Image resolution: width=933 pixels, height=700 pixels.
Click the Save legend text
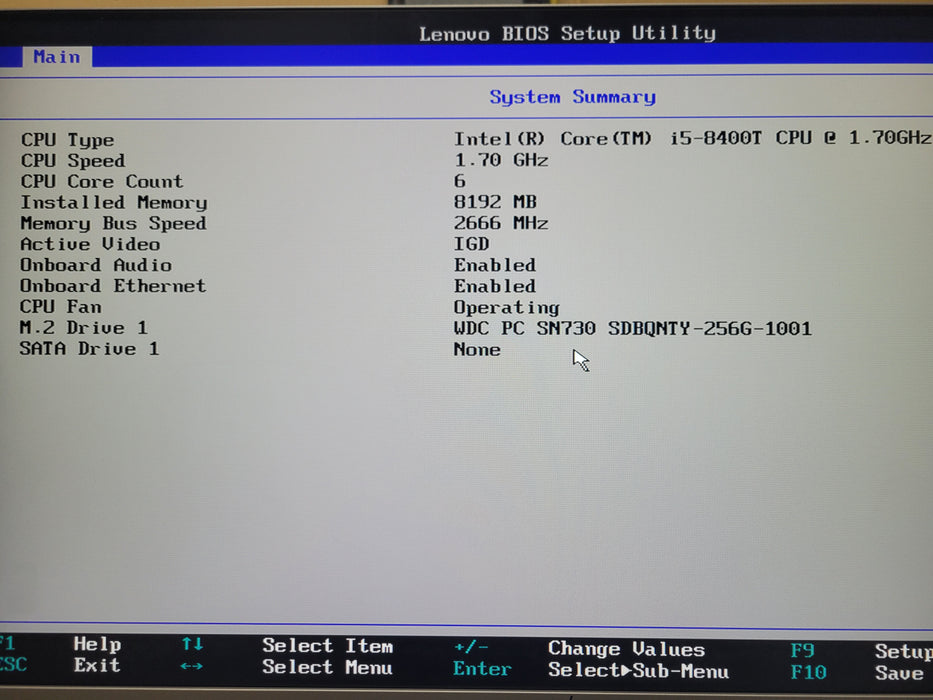(x=898, y=673)
